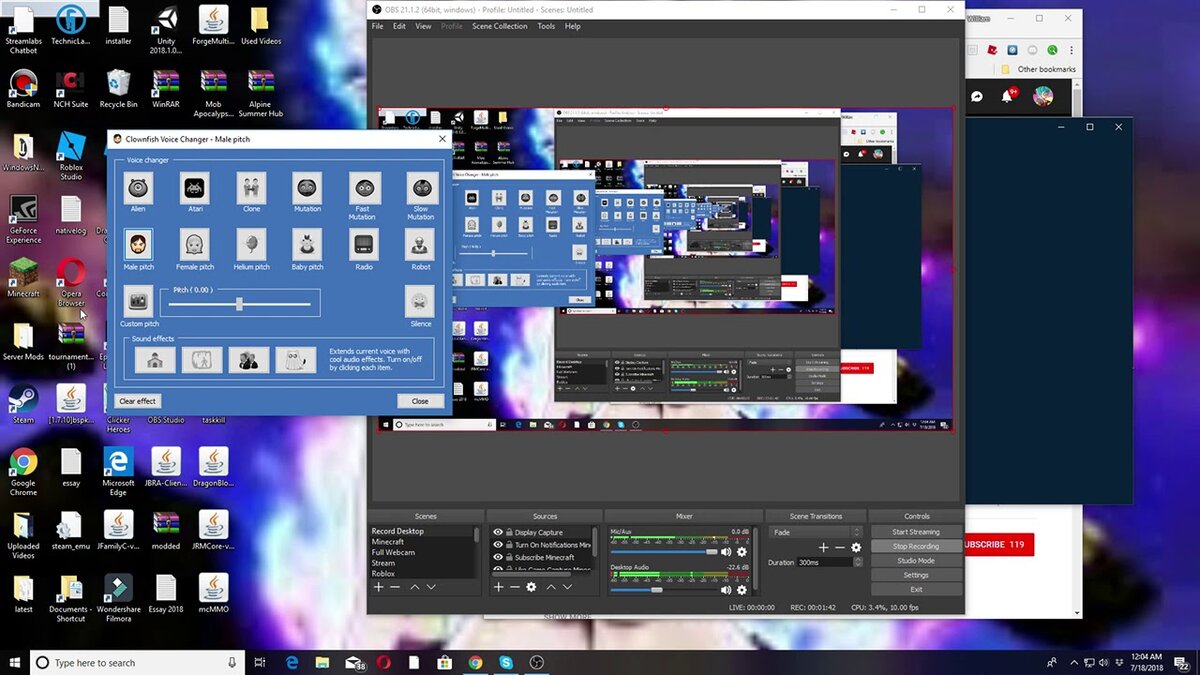The height and width of the screenshot is (675, 1200).
Task: Move selected scene down with the arrow
Action: pyautogui.click(x=431, y=587)
